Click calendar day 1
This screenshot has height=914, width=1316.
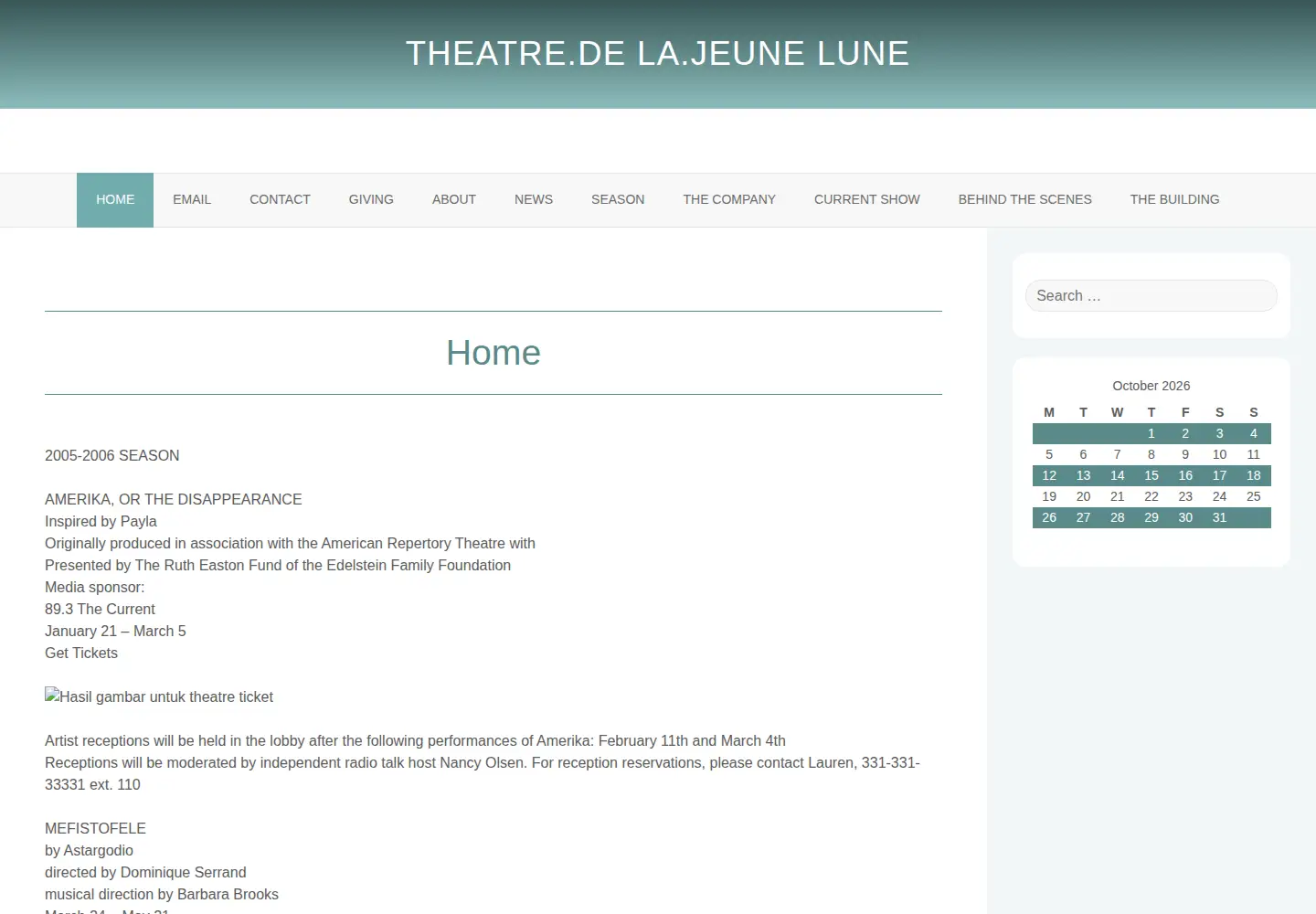point(1151,433)
